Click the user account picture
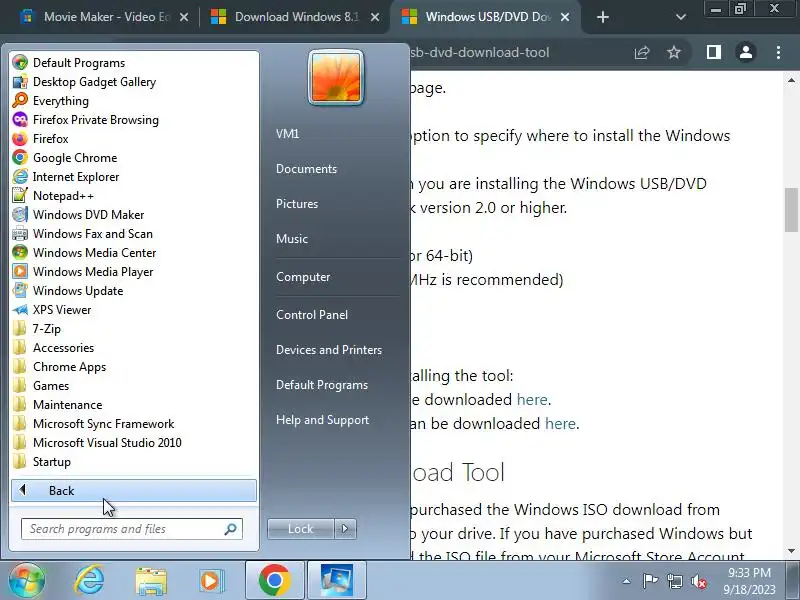Viewport: 800px width, 600px height. tap(336, 78)
